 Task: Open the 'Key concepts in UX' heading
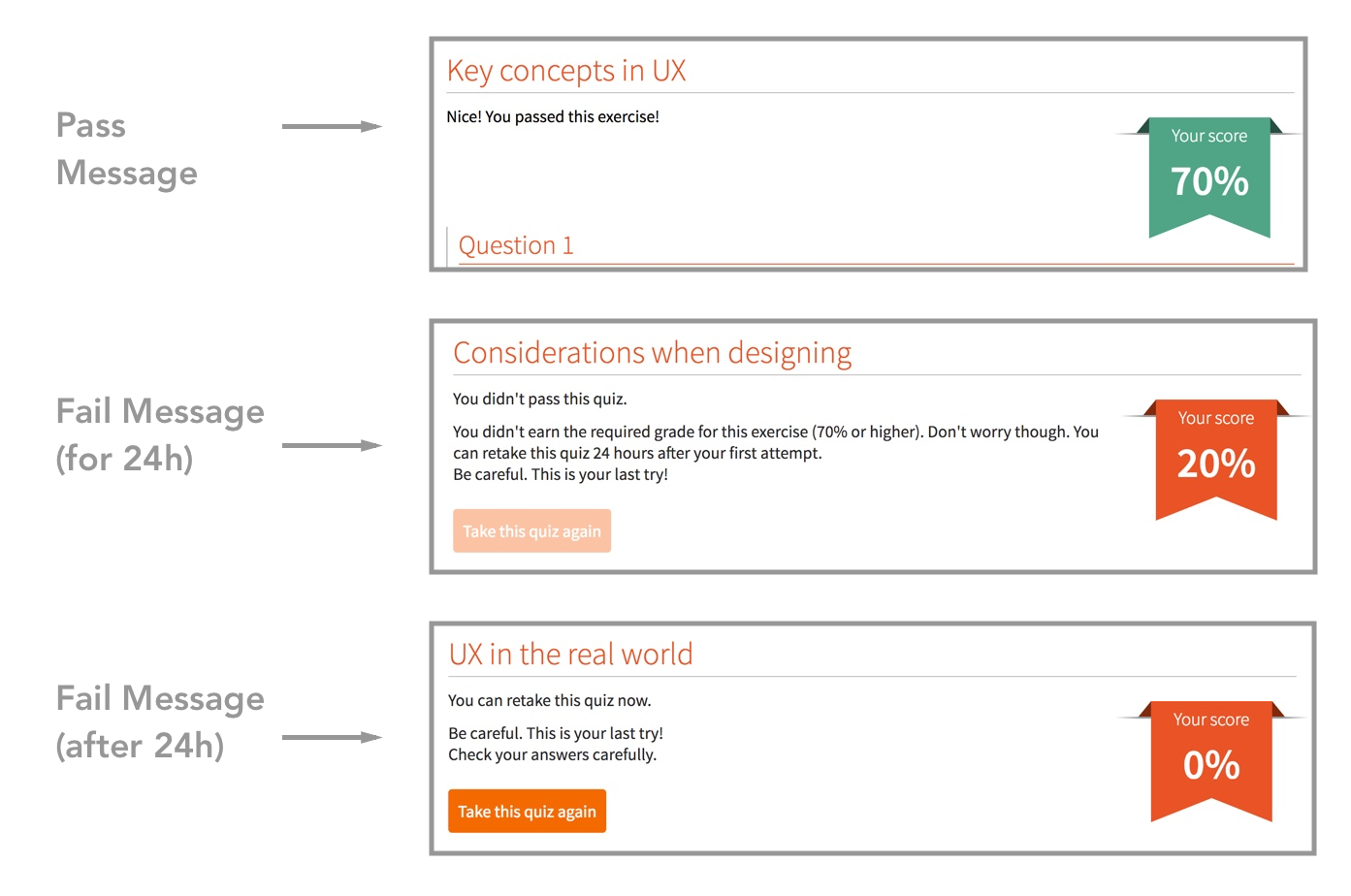566,71
